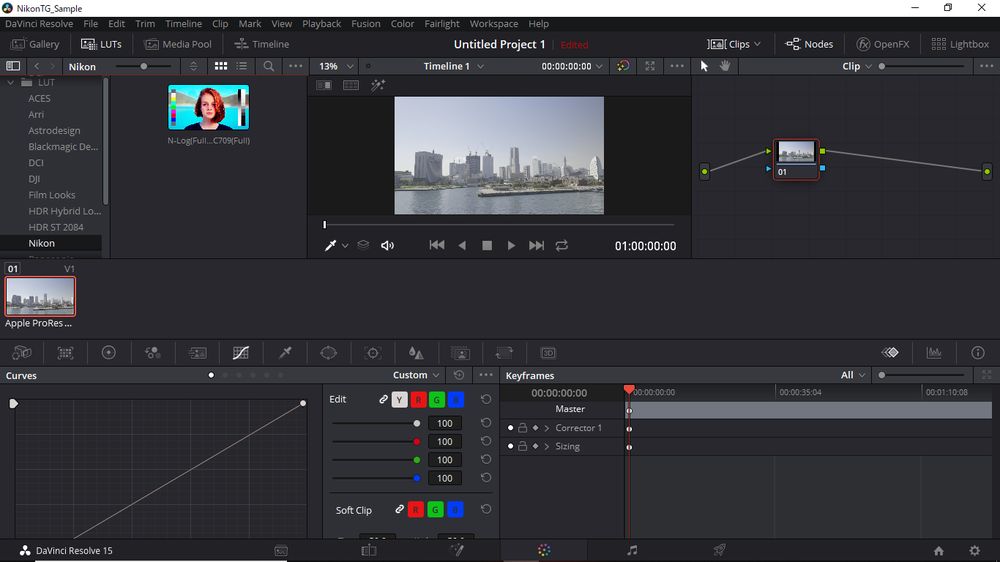
Task: Open the Fusion menu
Action: 365,24
